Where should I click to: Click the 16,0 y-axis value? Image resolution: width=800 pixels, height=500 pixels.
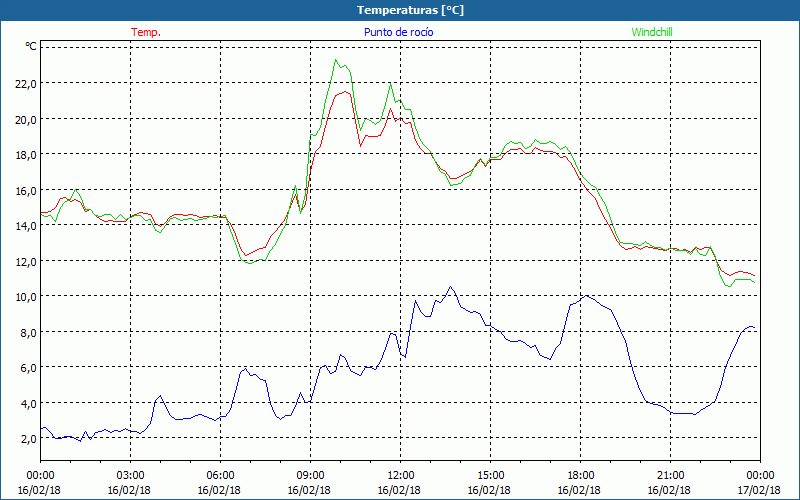[x=26, y=190]
